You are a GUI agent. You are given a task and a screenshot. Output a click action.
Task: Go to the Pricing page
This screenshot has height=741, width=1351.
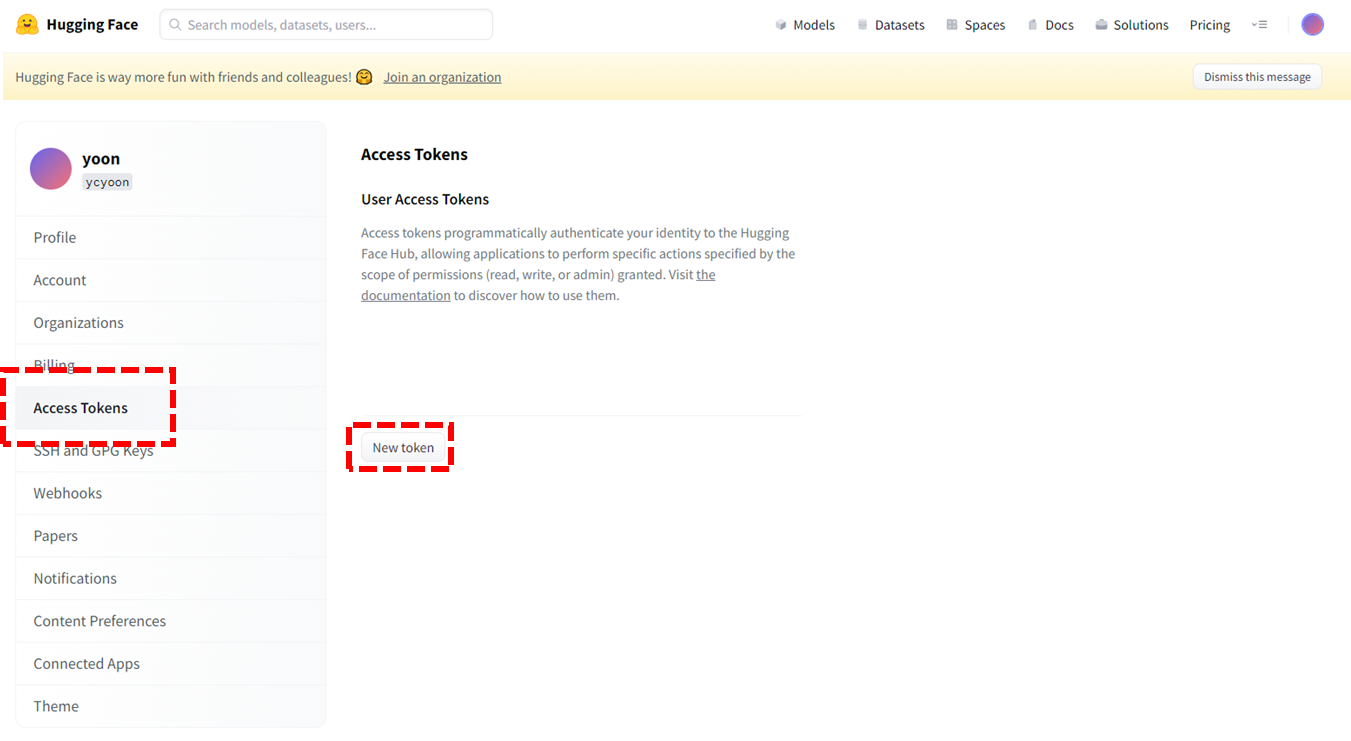click(x=1210, y=25)
